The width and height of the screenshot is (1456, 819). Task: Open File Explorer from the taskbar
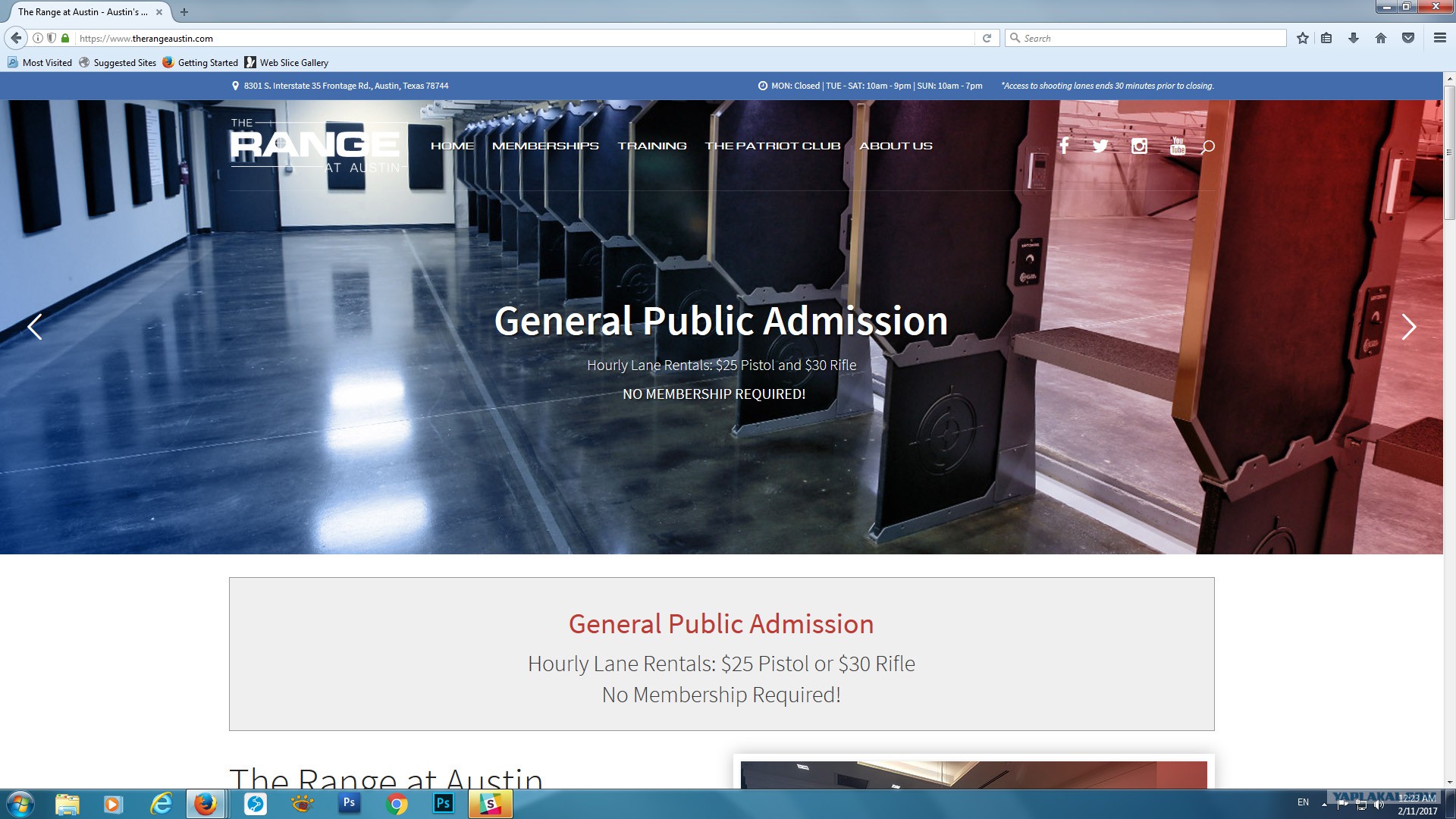[x=67, y=804]
